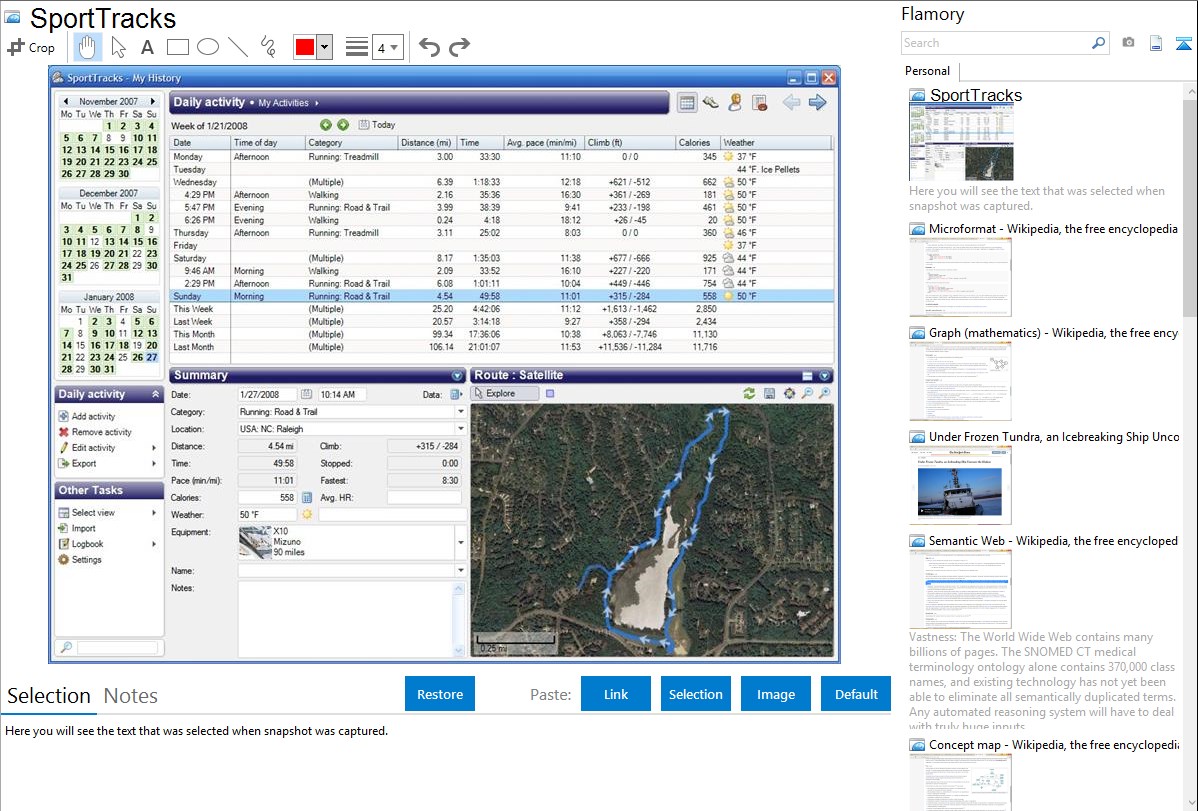Select the Sunday Running: Road & Trail row
The image size is (1198, 811).
(501, 296)
